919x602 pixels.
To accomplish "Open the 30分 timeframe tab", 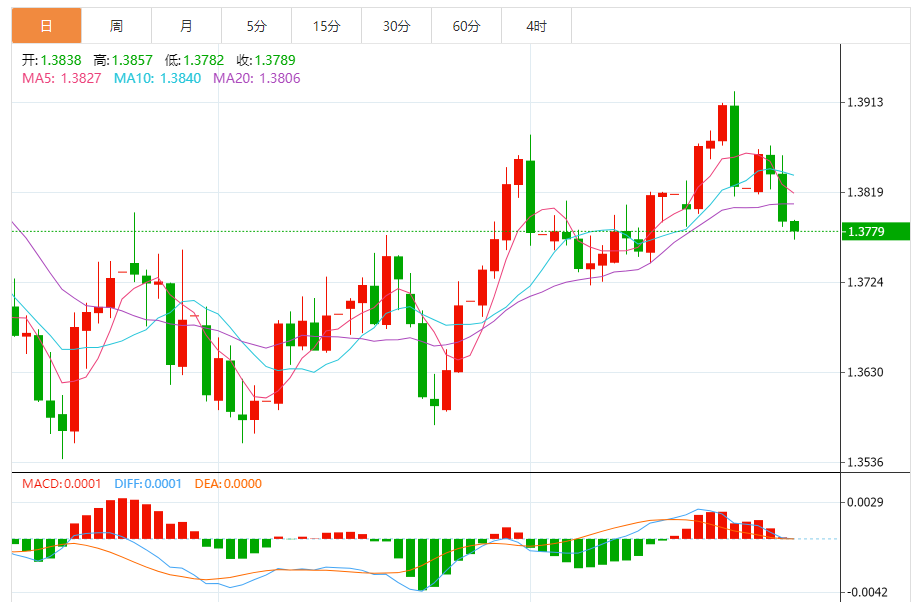I will (x=396, y=26).
